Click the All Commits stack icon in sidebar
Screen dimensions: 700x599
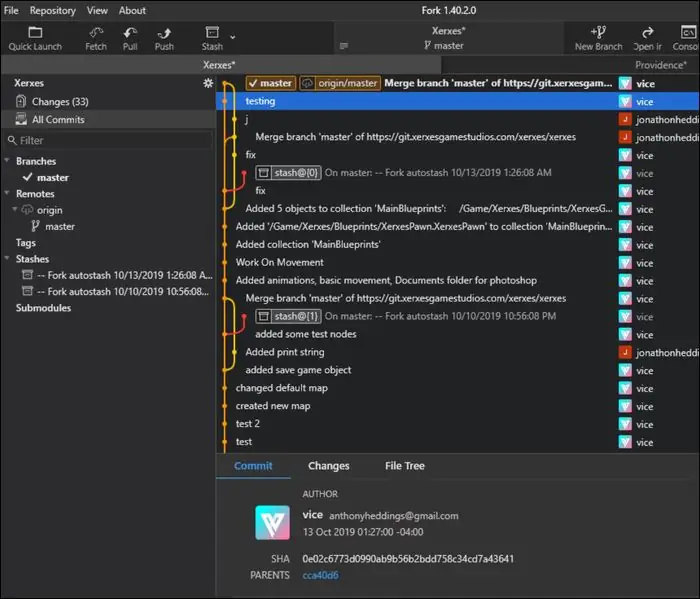pos(21,119)
